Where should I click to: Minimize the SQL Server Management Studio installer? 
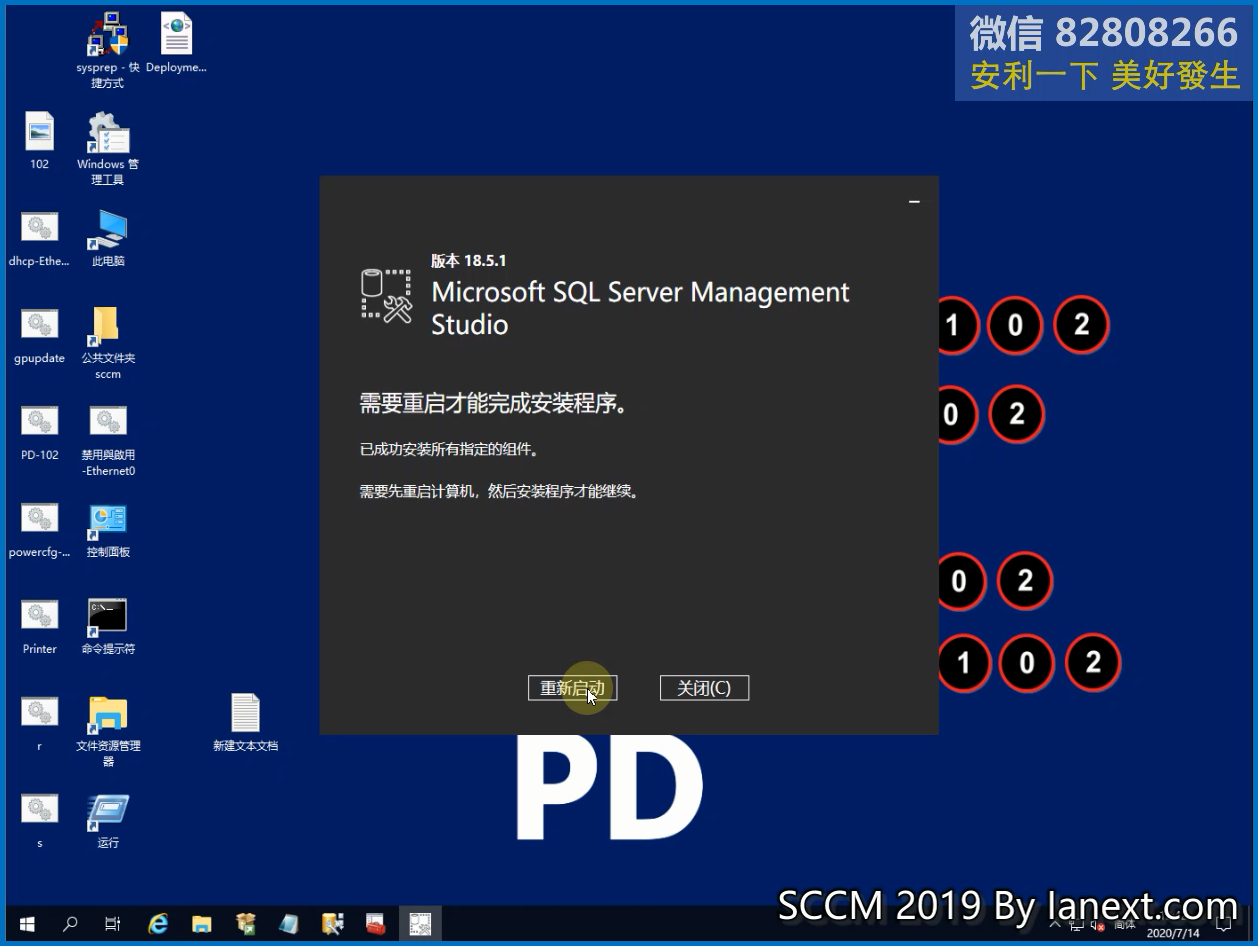click(914, 202)
